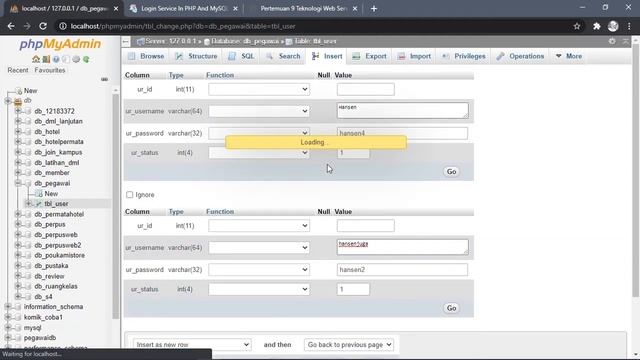640x360 pixels.
Task: Click first ur_id value field
Action: (366, 89)
